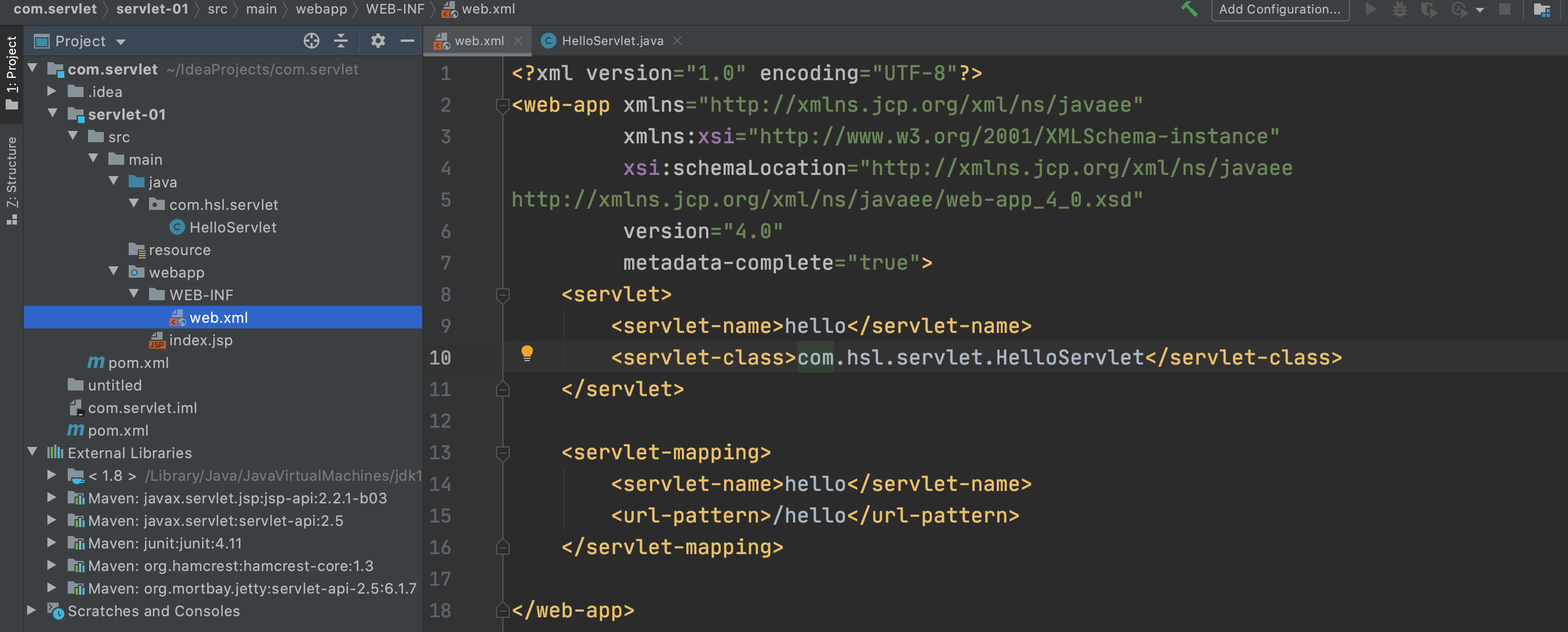
Task: Select index.jsp in the project tree
Action: (200, 340)
